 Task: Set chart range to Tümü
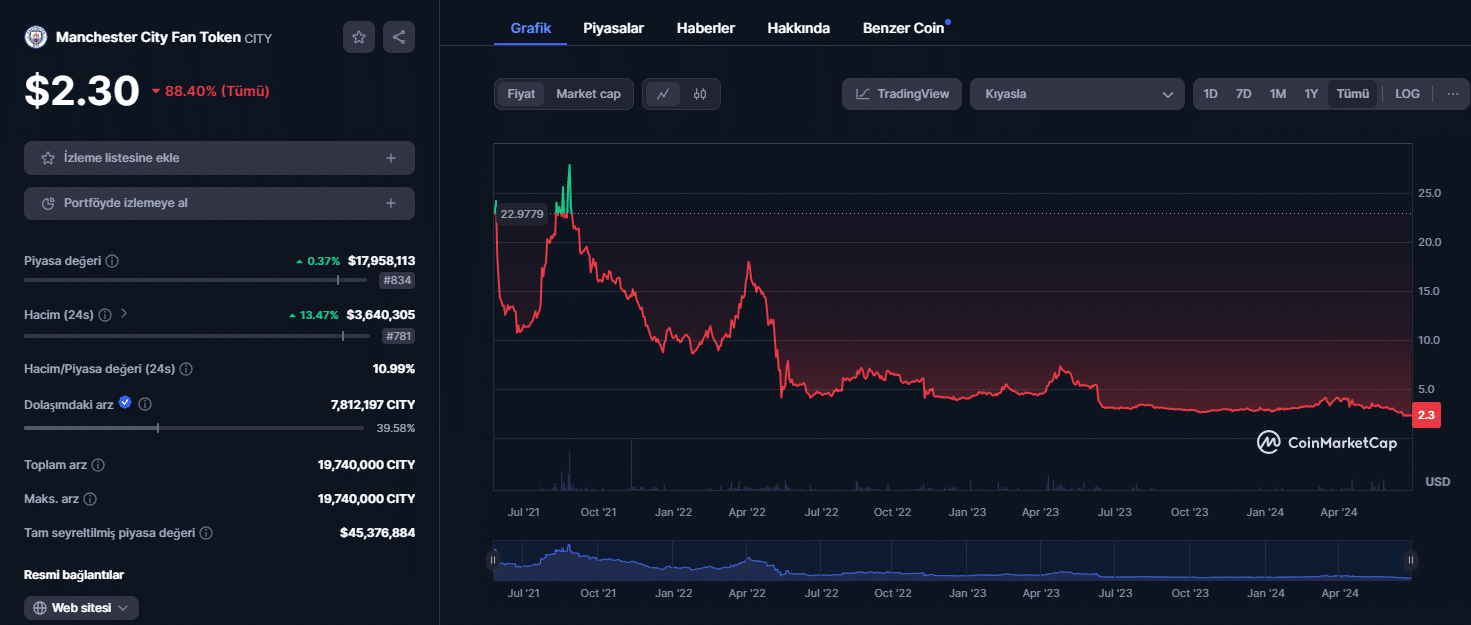[x=1352, y=94]
